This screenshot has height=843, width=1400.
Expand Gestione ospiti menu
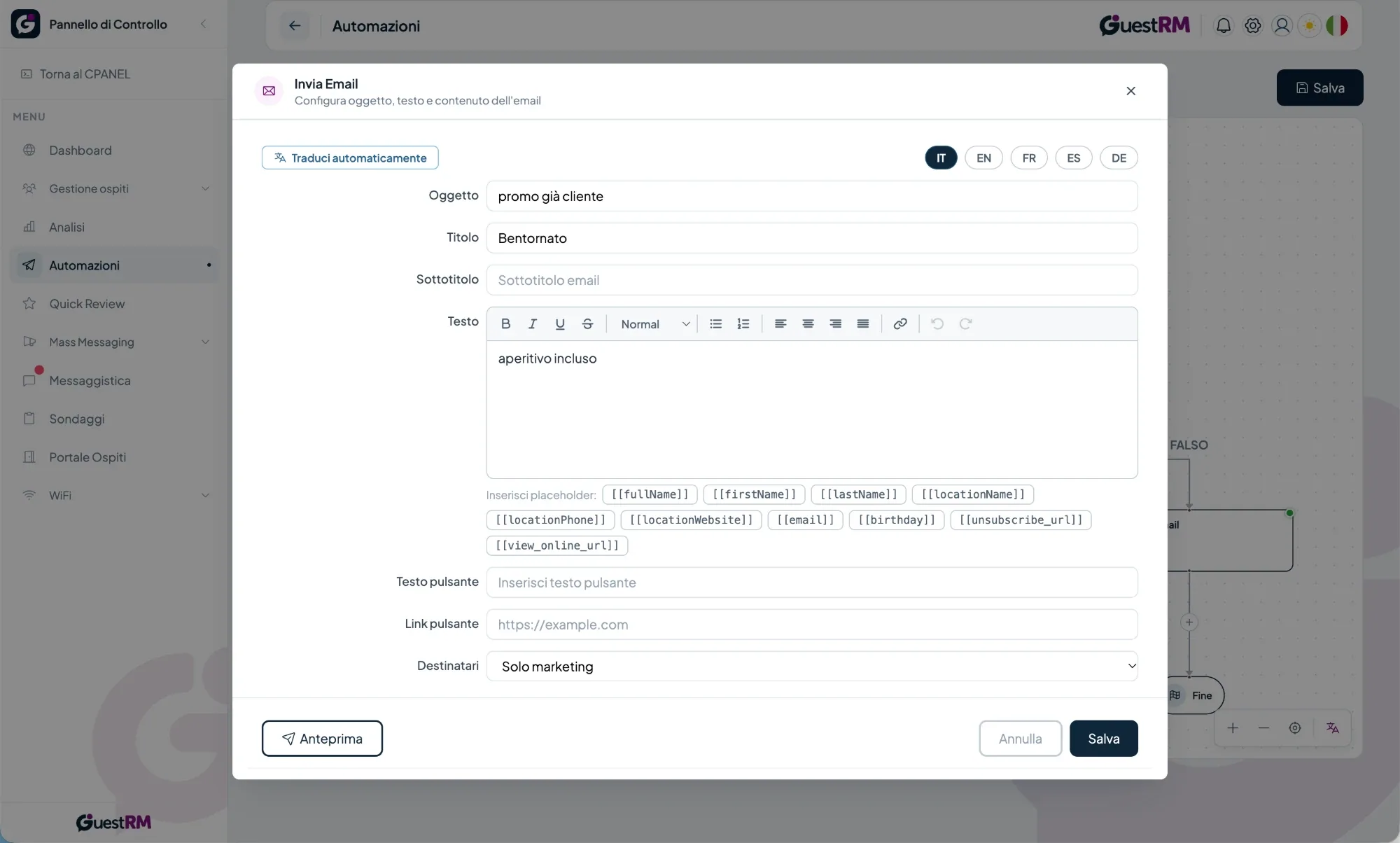[x=115, y=188]
